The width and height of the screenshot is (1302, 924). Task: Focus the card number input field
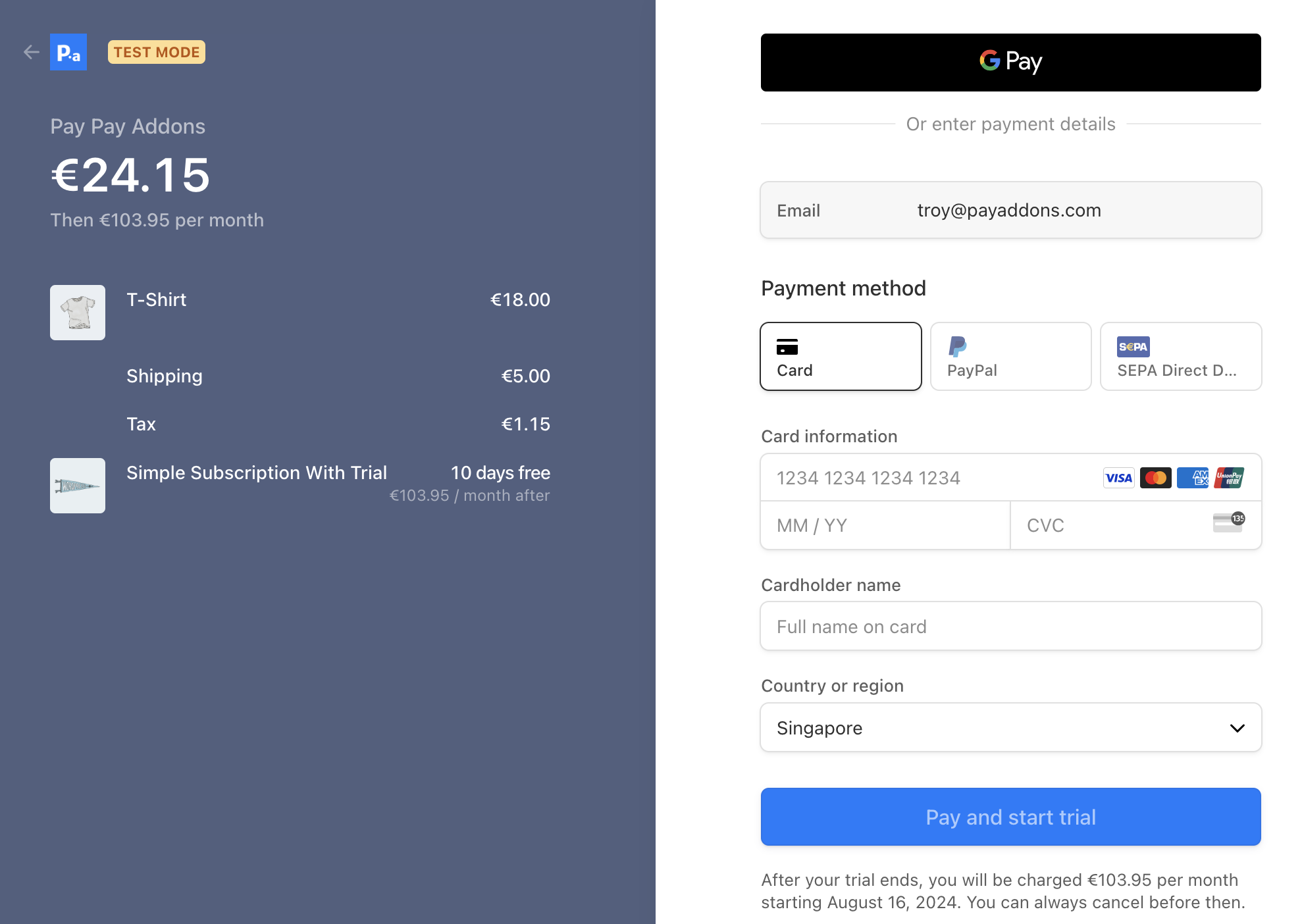click(x=922, y=478)
